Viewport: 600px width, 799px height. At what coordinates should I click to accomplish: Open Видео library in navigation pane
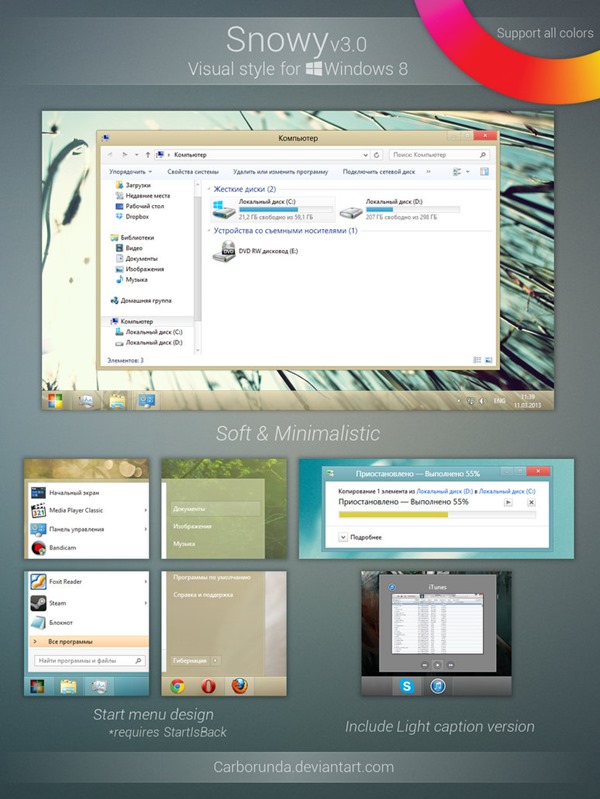tap(129, 248)
